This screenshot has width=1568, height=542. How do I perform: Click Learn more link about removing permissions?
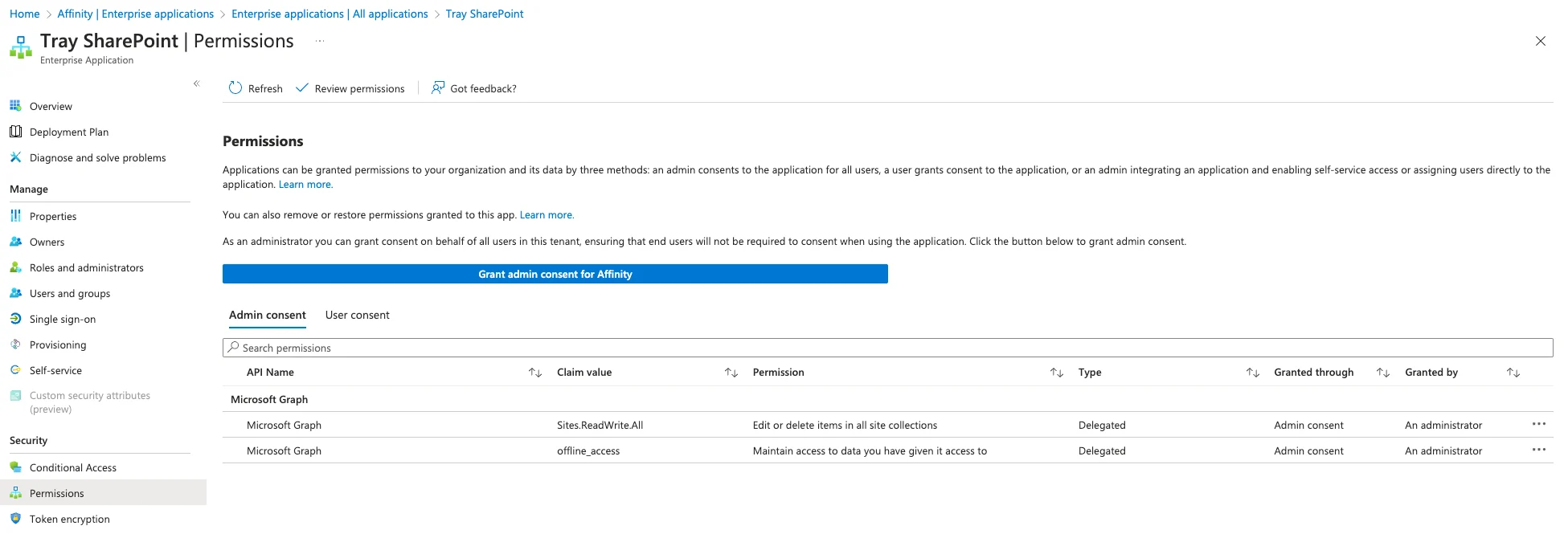point(547,215)
